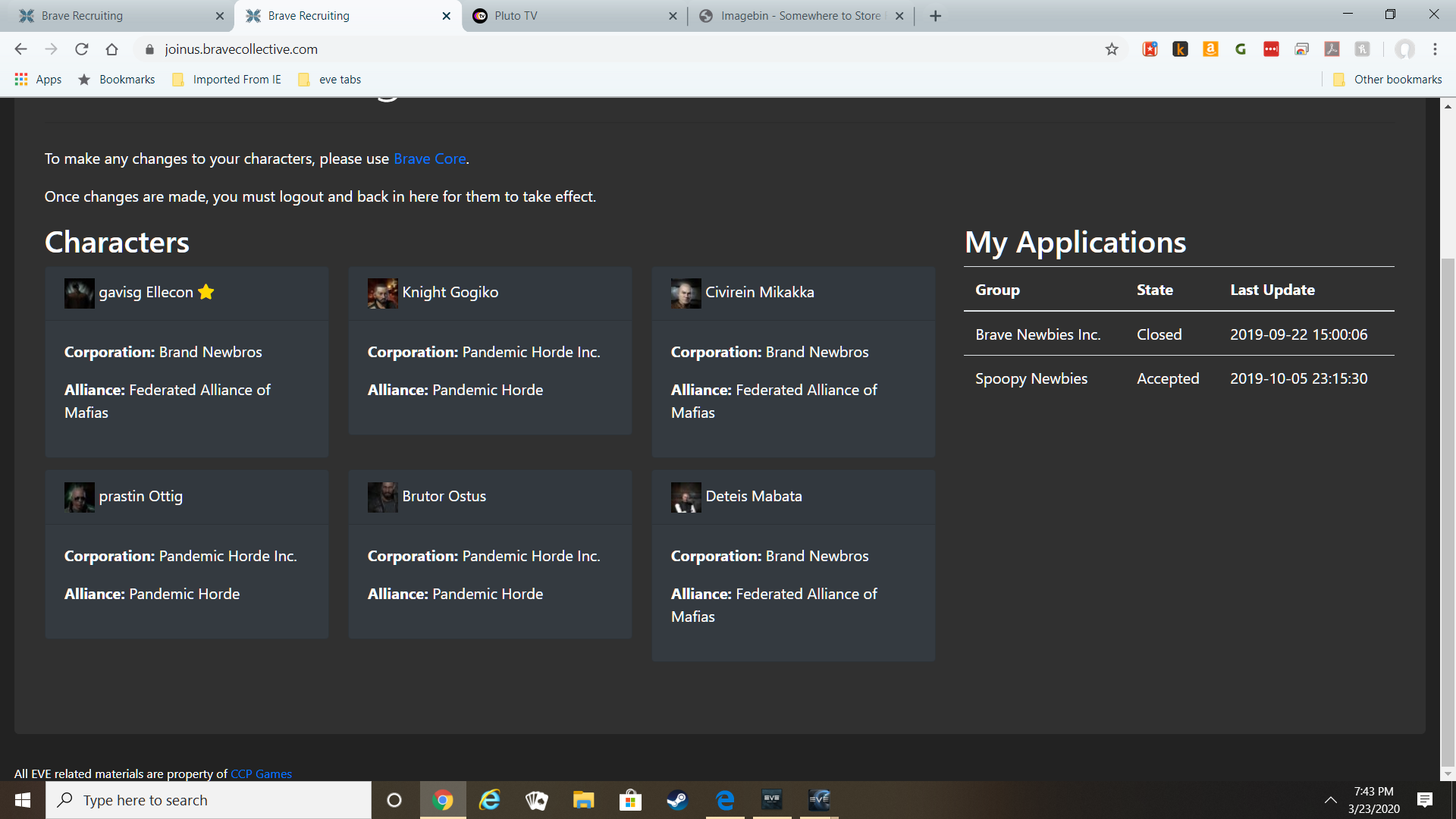Open a new browser tab
1456x819 pixels.
click(x=935, y=16)
